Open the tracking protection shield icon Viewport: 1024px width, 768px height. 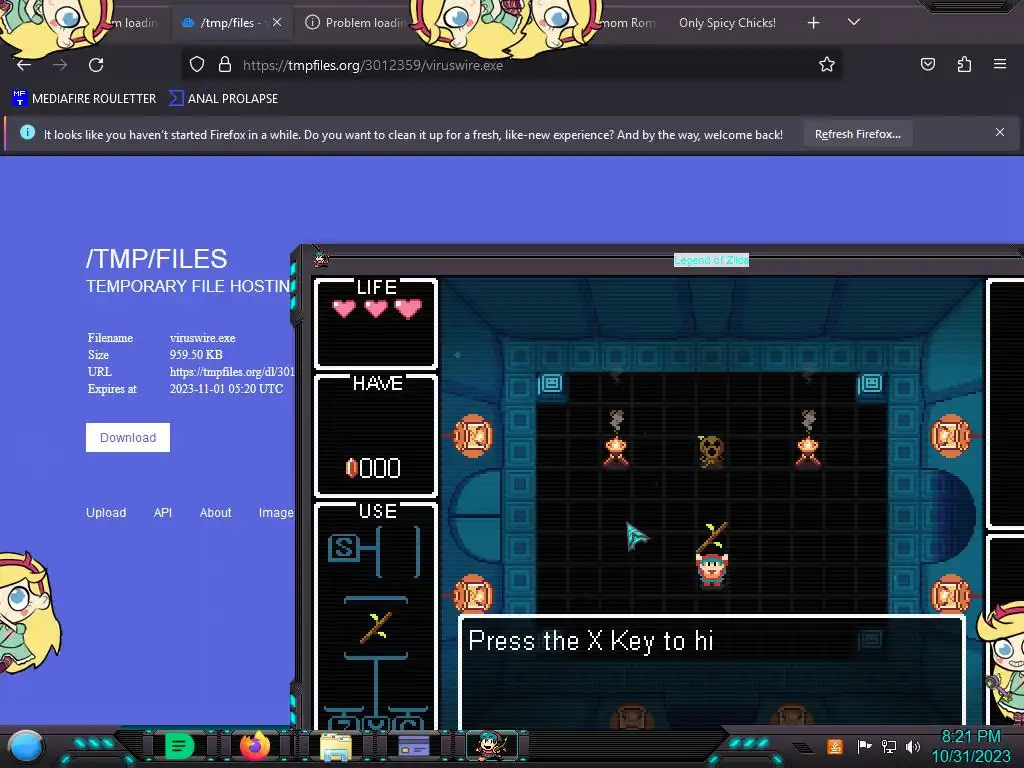pyautogui.click(x=197, y=64)
